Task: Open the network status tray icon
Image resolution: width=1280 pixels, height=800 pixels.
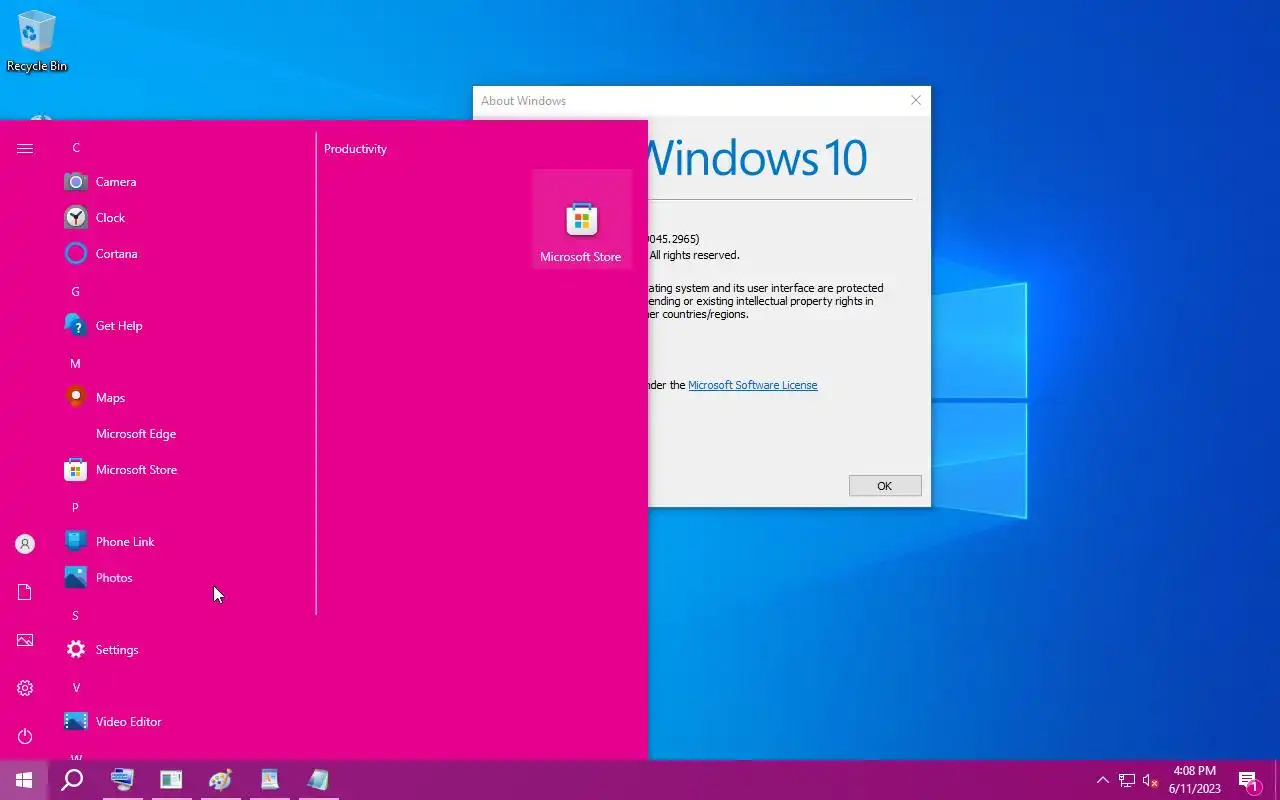Action: (x=1126, y=780)
